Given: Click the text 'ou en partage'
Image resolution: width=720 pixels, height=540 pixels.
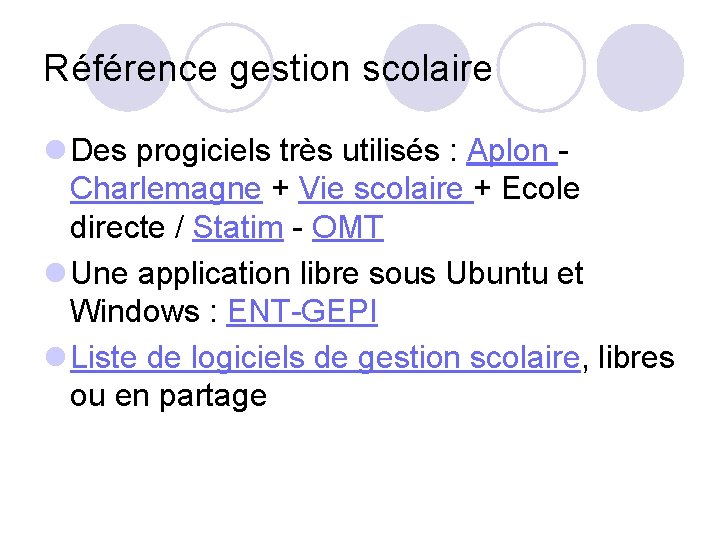Looking at the screenshot, I should [169, 396].
